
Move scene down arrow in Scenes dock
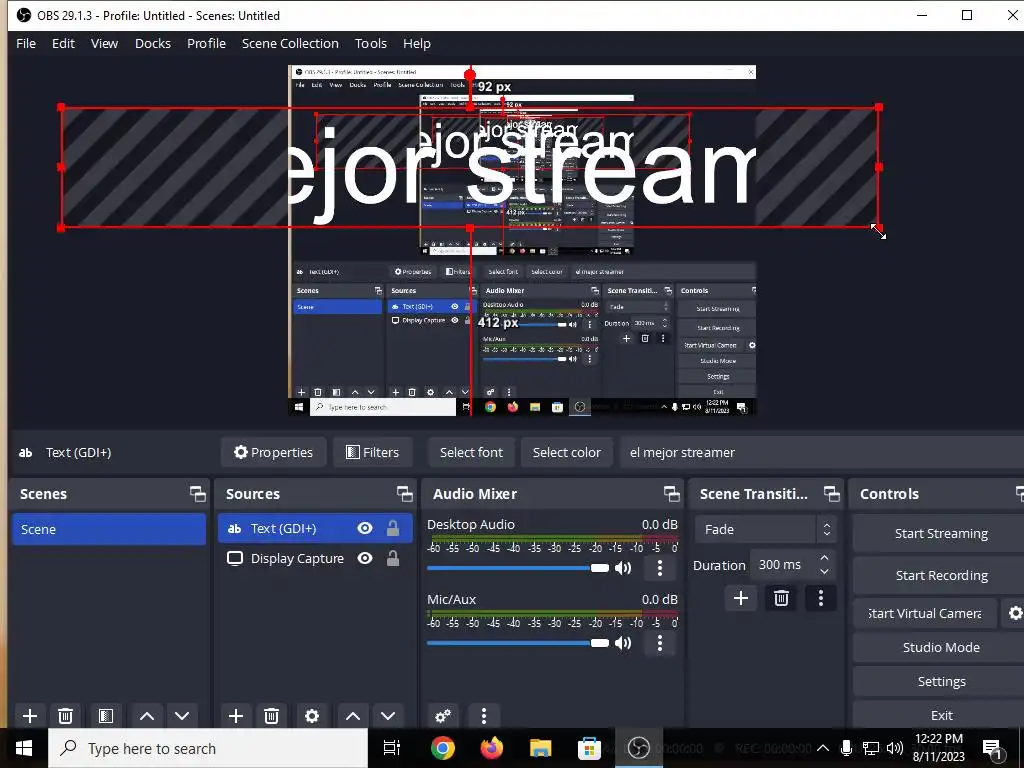(x=182, y=716)
